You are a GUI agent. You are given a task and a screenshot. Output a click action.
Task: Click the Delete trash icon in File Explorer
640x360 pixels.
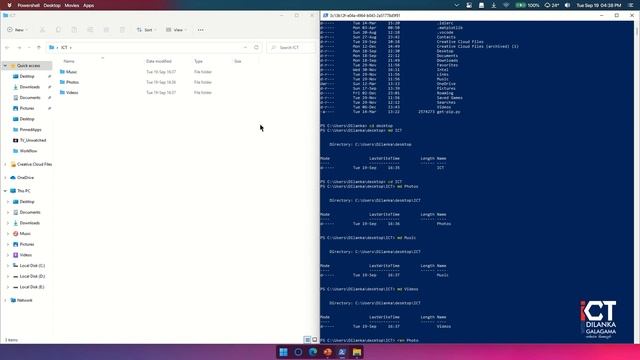click(122, 30)
